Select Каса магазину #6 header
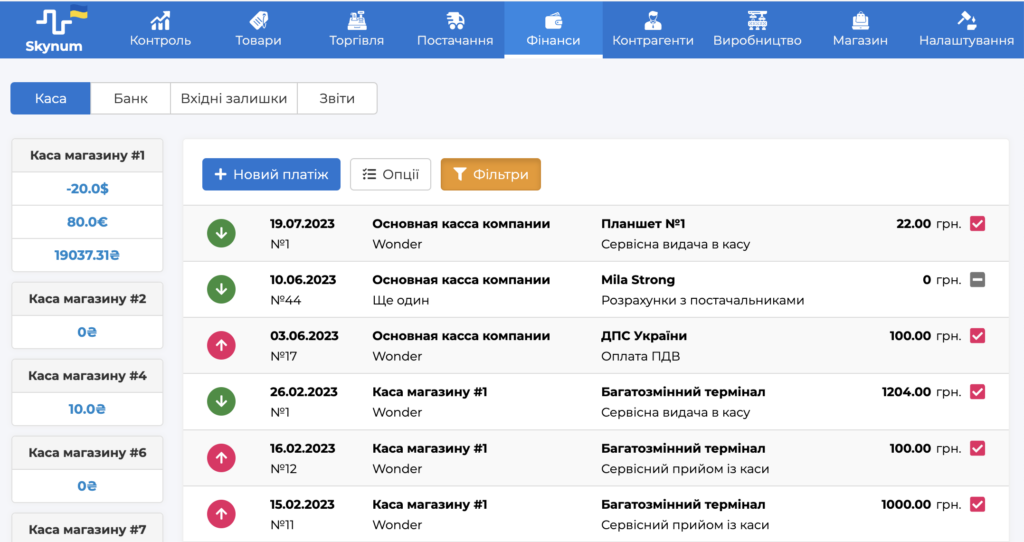1024x542 pixels. coord(88,453)
